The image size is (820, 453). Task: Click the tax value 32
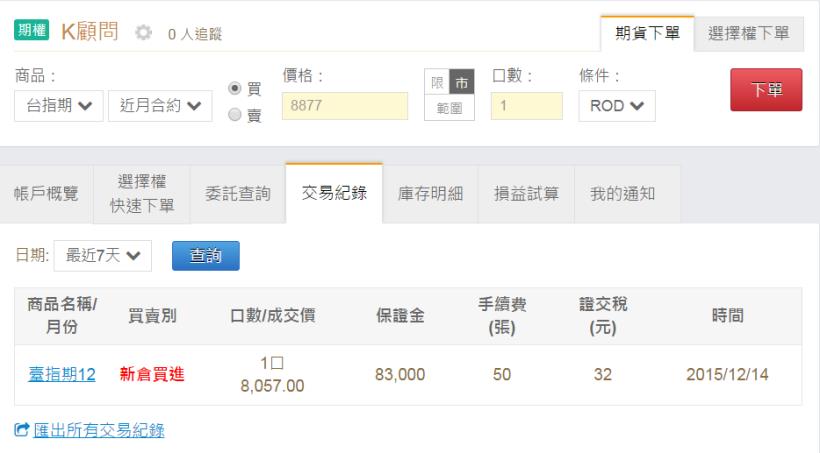(x=602, y=375)
